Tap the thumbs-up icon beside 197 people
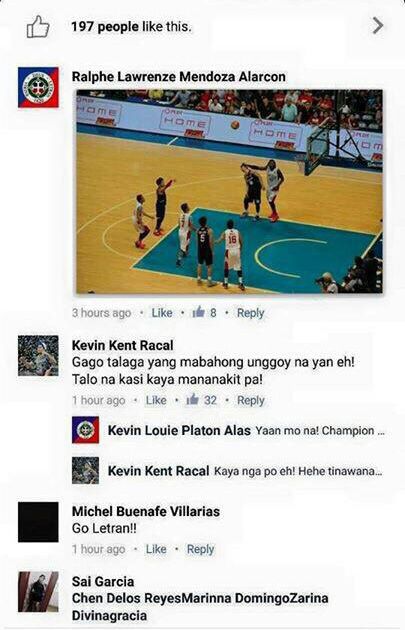This screenshot has width=405, height=630. coord(38,27)
